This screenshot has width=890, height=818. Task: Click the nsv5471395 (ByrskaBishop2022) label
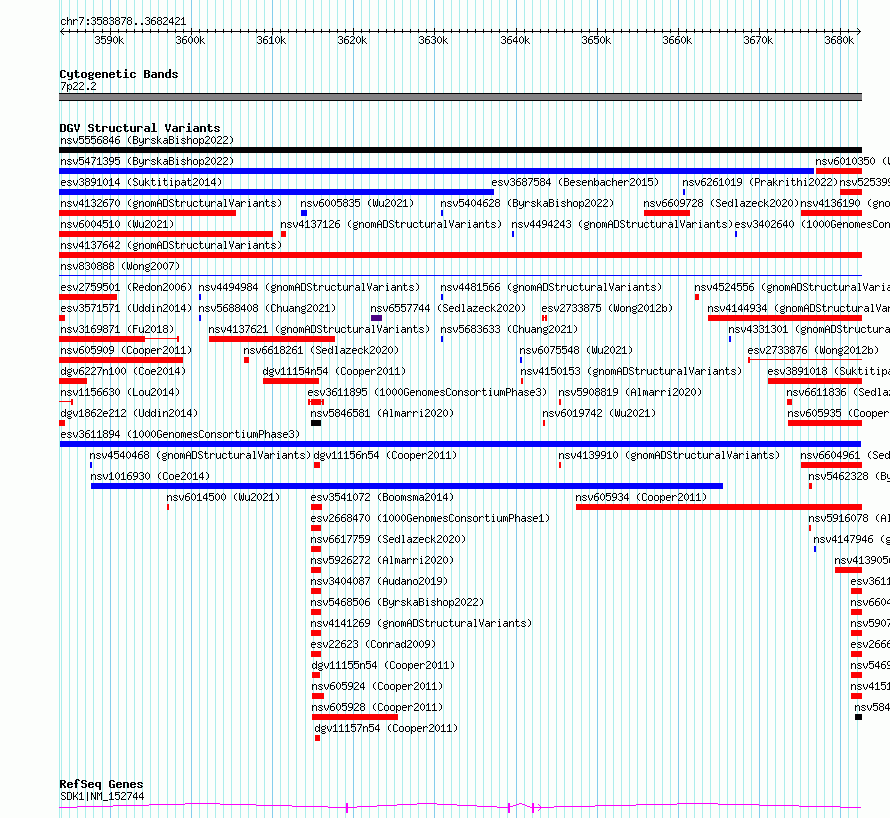click(x=146, y=161)
